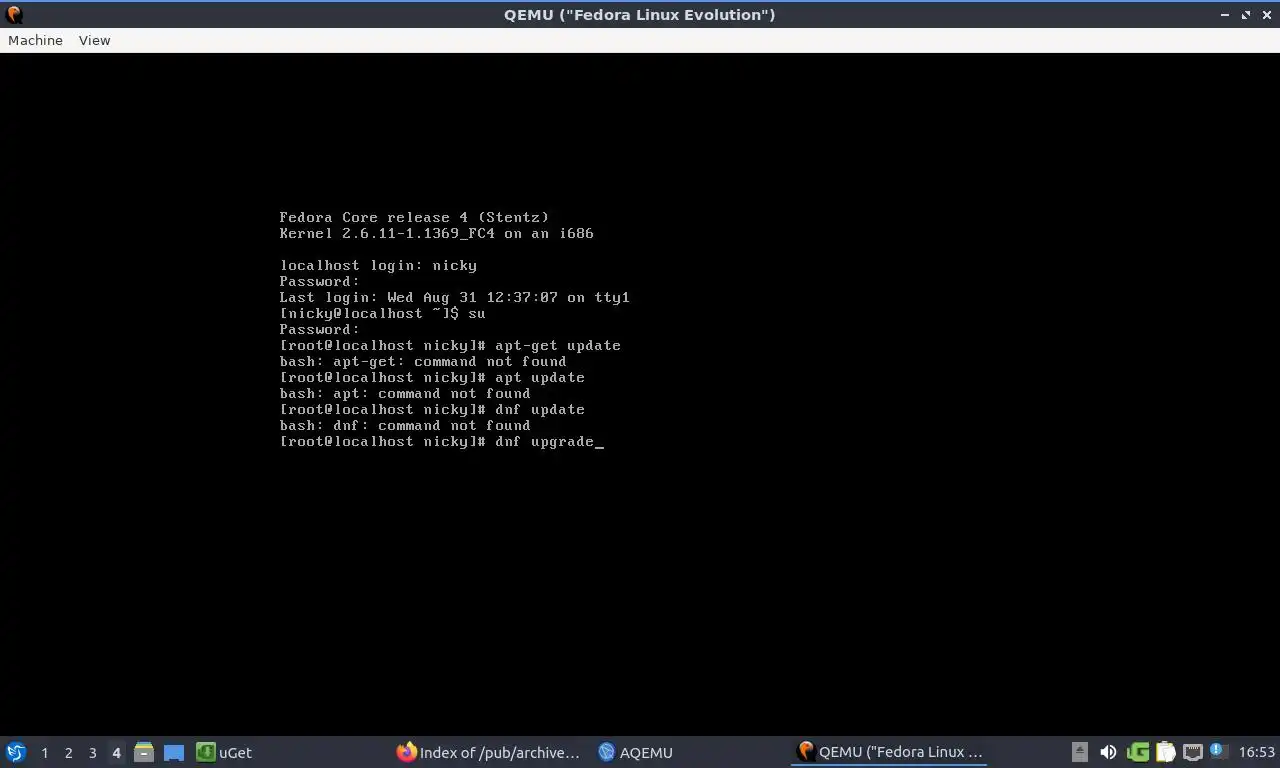Click the green uGet tray icon
The image size is (1280, 768).
click(1137, 752)
